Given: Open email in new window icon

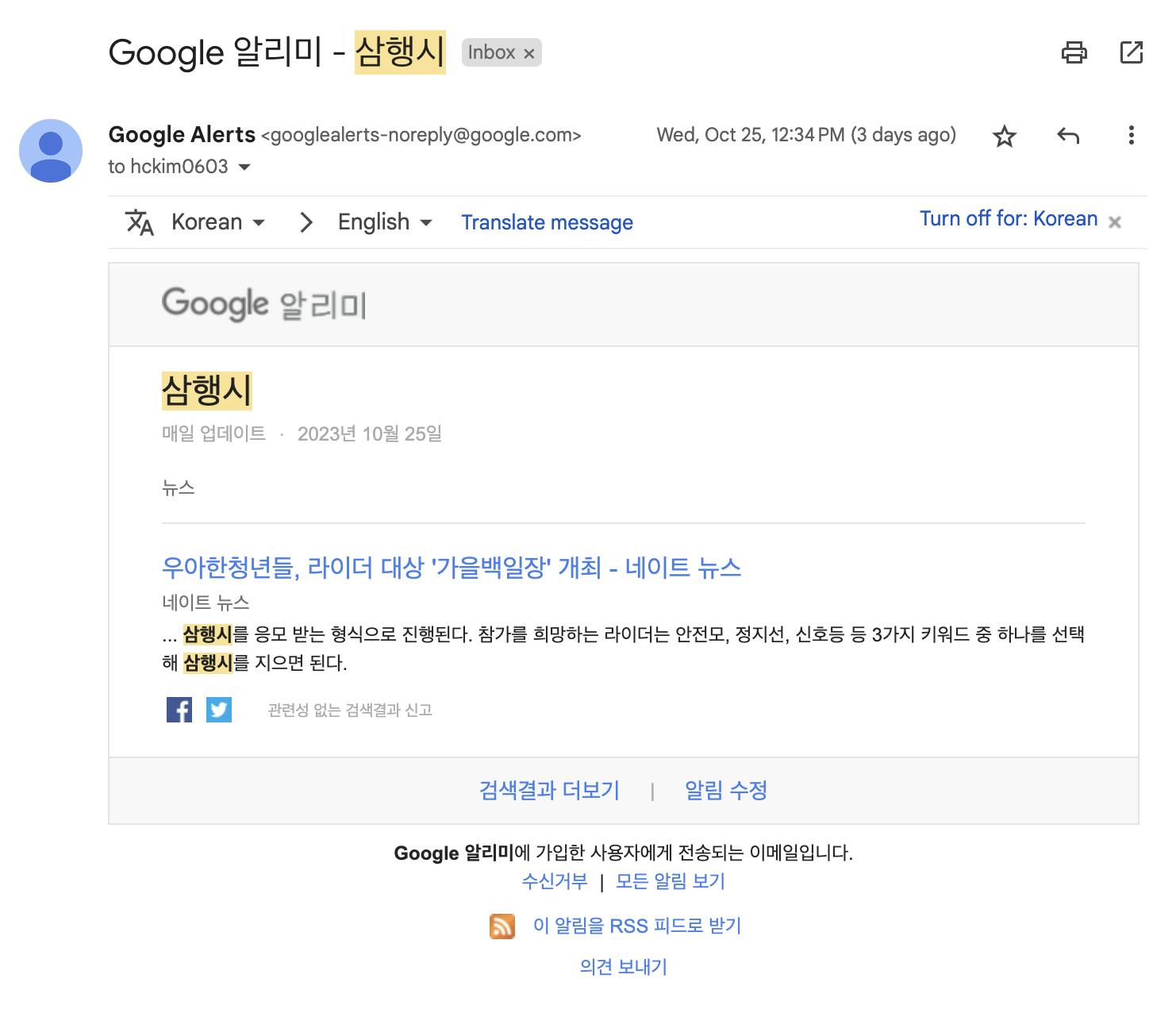Looking at the screenshot, I should pos(1131,52).
